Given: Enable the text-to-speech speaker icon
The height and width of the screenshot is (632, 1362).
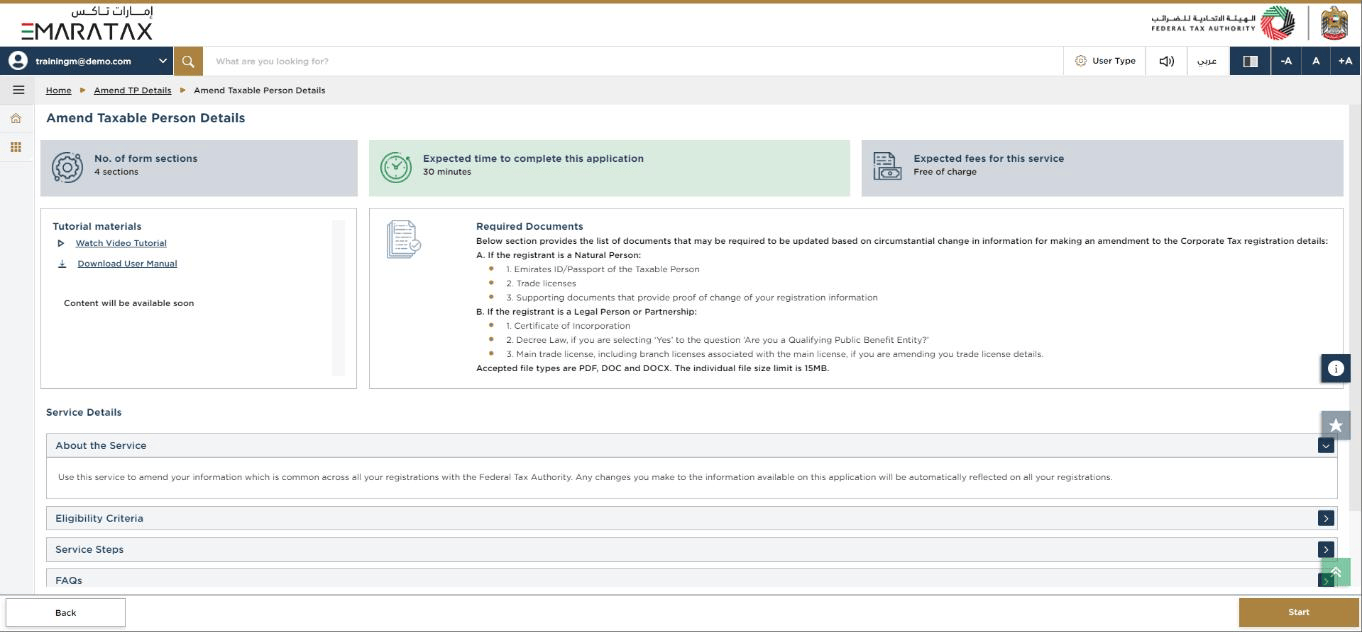Looking at the screenshot, I should (x=1166, y=61).
